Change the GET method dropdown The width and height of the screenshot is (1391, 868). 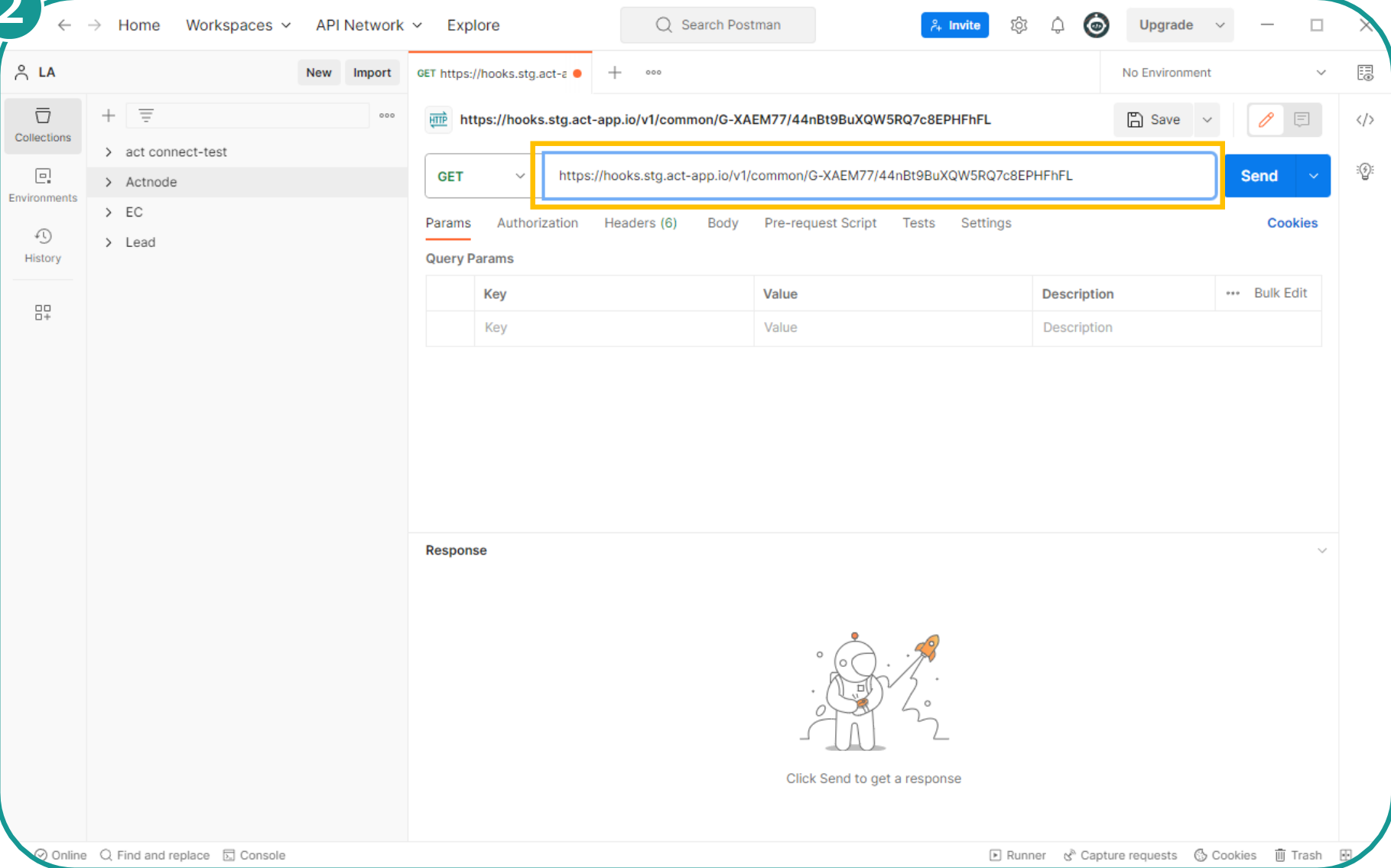click(x=480, y=176)
